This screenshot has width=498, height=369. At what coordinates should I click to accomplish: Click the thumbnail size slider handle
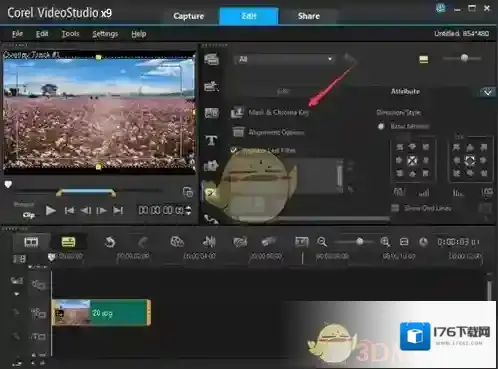click(464, 58)
